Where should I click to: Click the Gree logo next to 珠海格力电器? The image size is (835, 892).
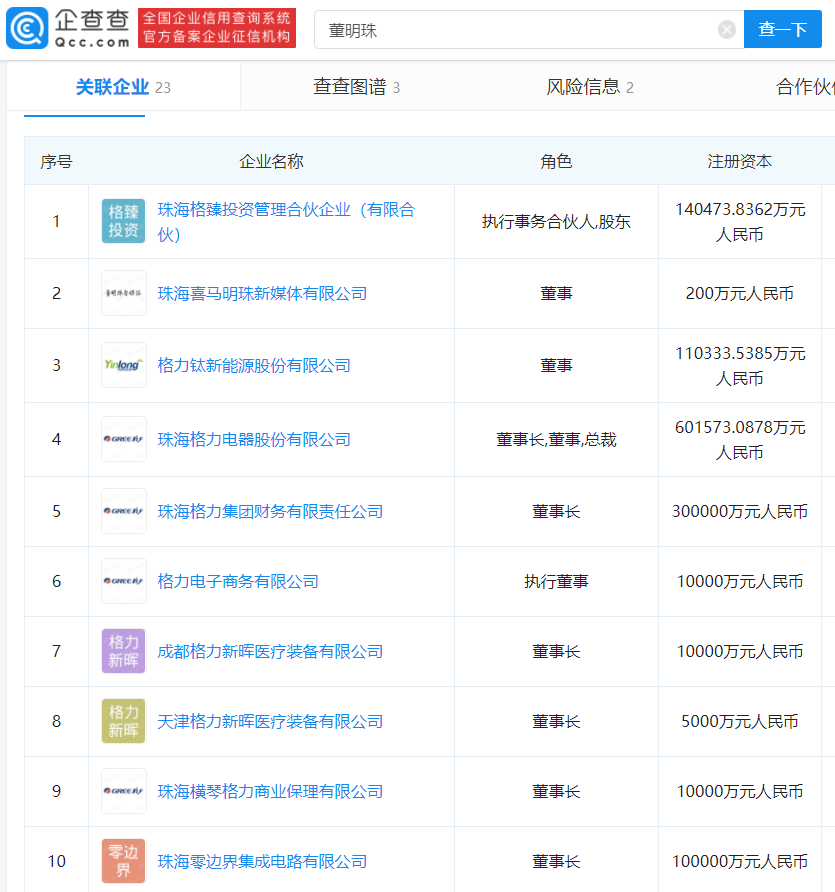123,439
